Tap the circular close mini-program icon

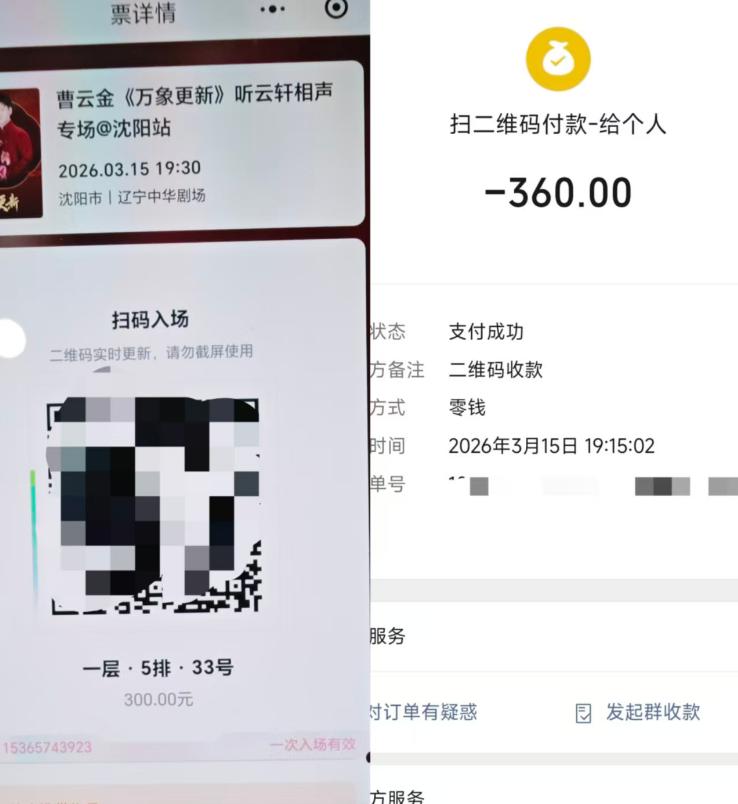point(336,8)
